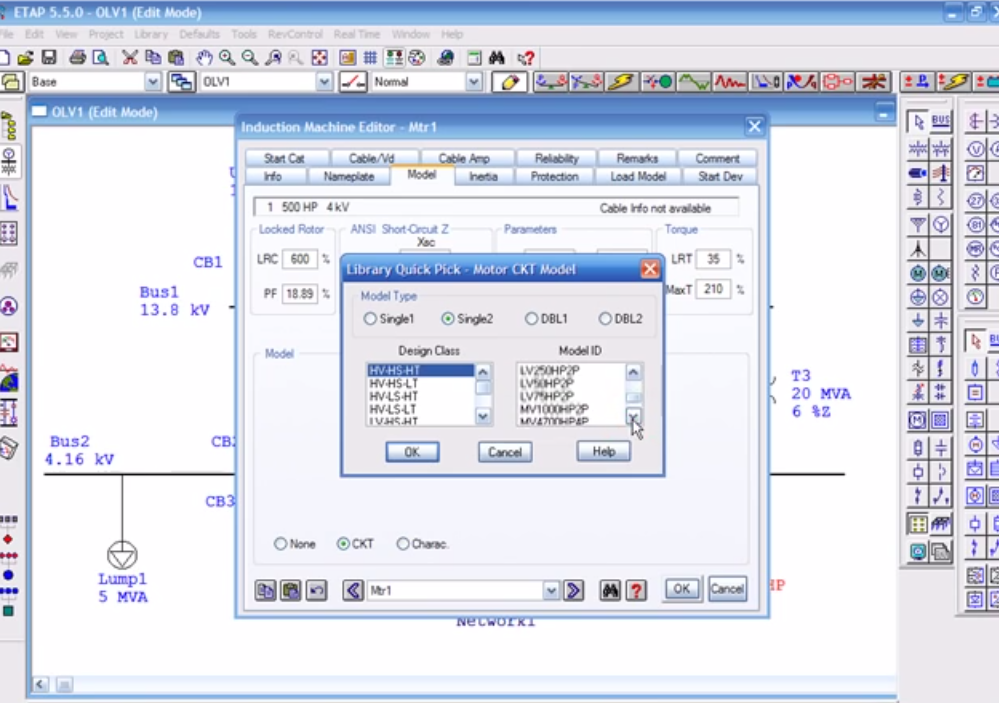
Task: Click Help in Library Quick Pick dialog
Action: click(x=603, y=451)
